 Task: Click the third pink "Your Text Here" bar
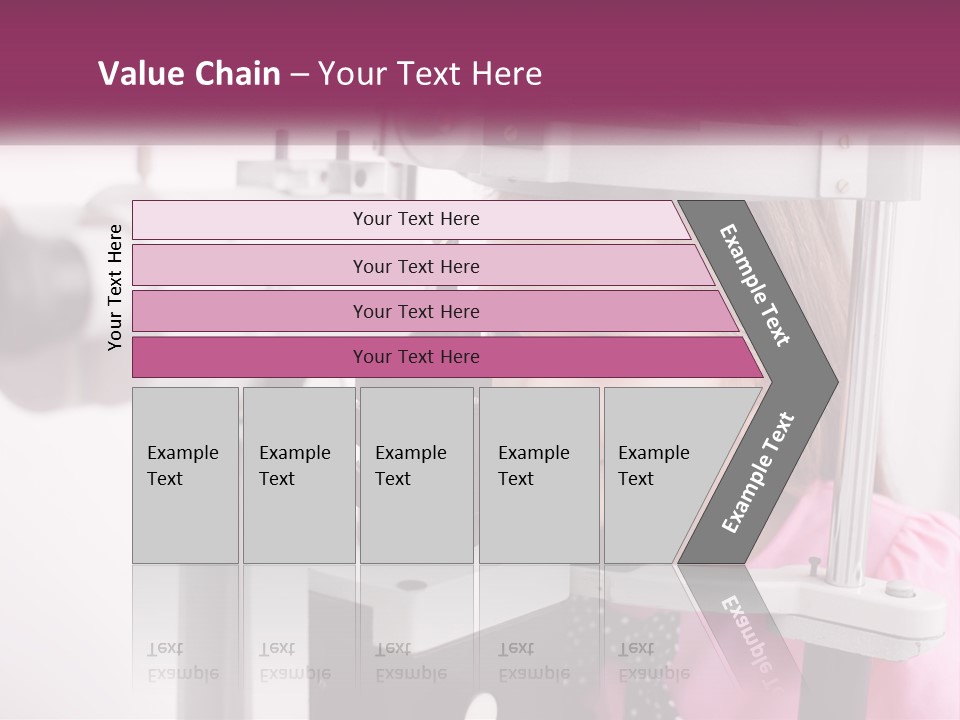pyautogui.click(x=416, y=312)
